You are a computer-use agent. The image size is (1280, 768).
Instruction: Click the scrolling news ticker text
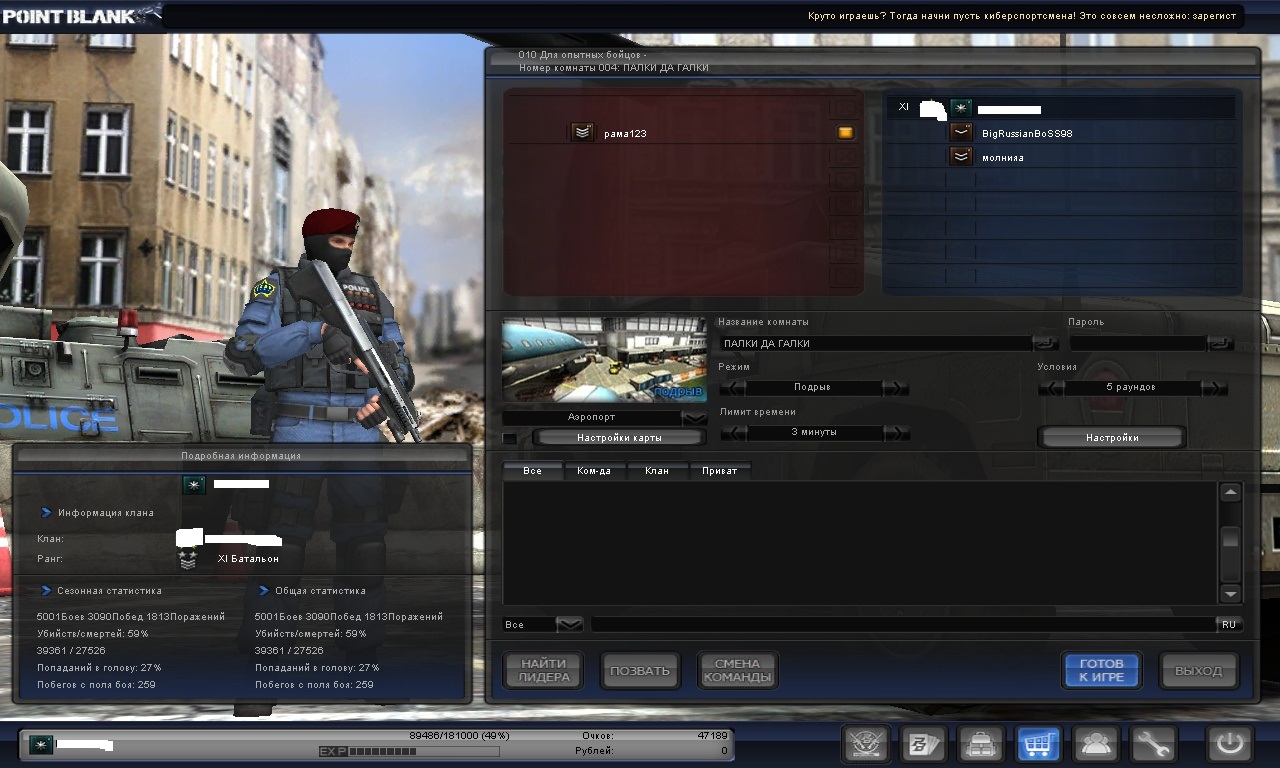point(1022,16)
